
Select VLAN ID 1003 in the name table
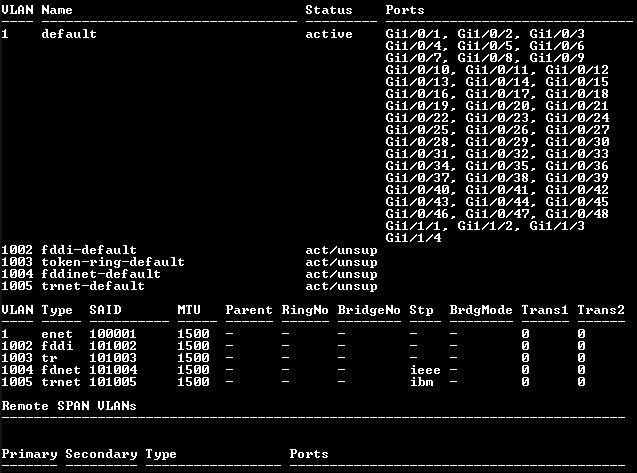tap(17, 262)
